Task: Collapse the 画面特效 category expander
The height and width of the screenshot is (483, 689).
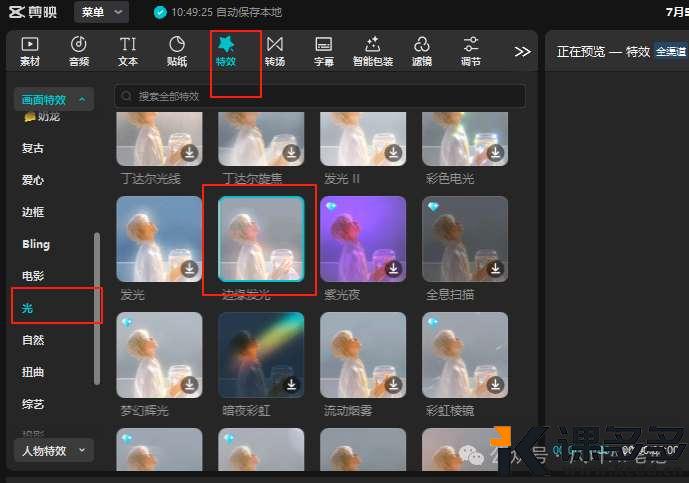Action: click(x=54, y=99)
